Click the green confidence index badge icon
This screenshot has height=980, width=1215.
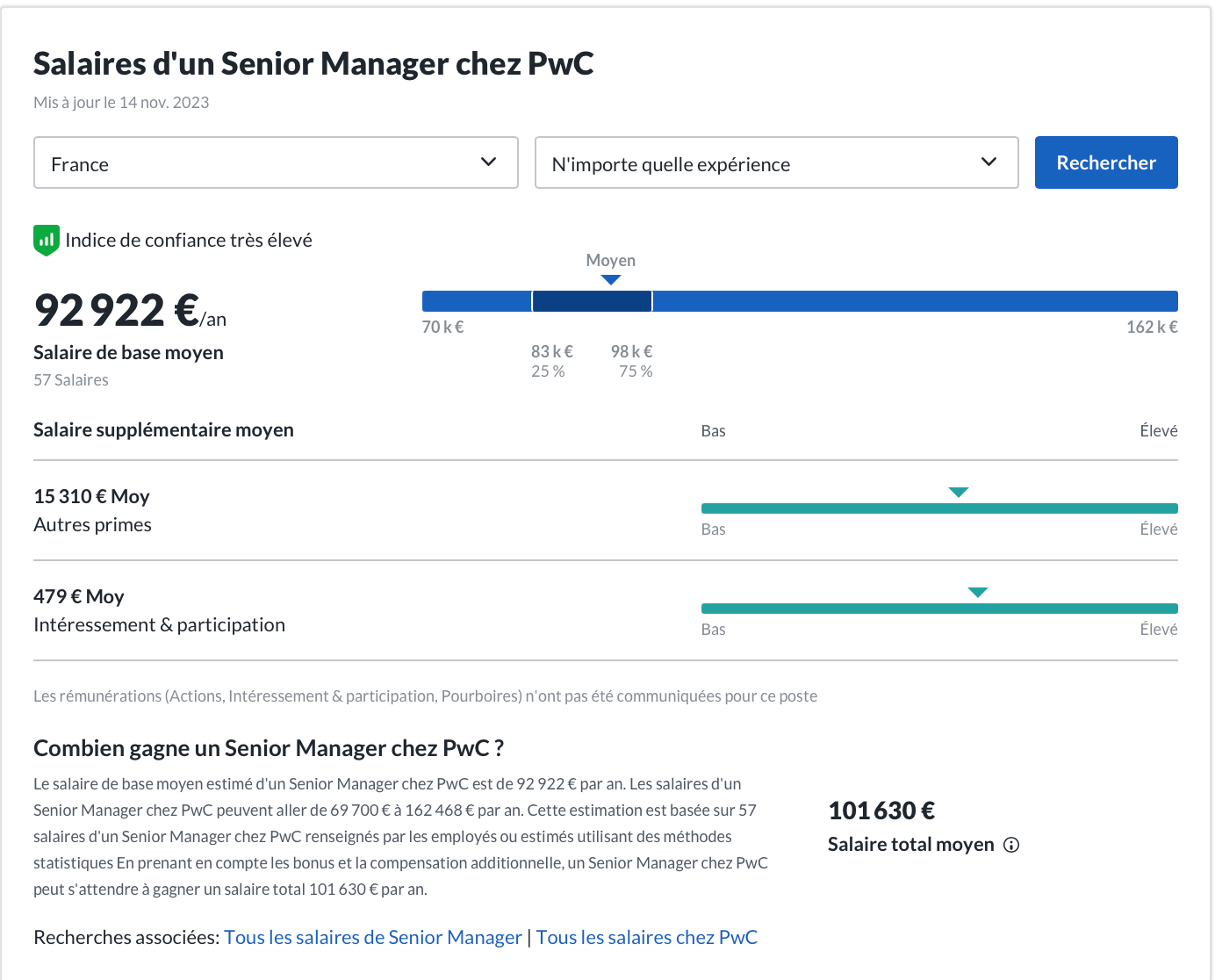[47, 240]
